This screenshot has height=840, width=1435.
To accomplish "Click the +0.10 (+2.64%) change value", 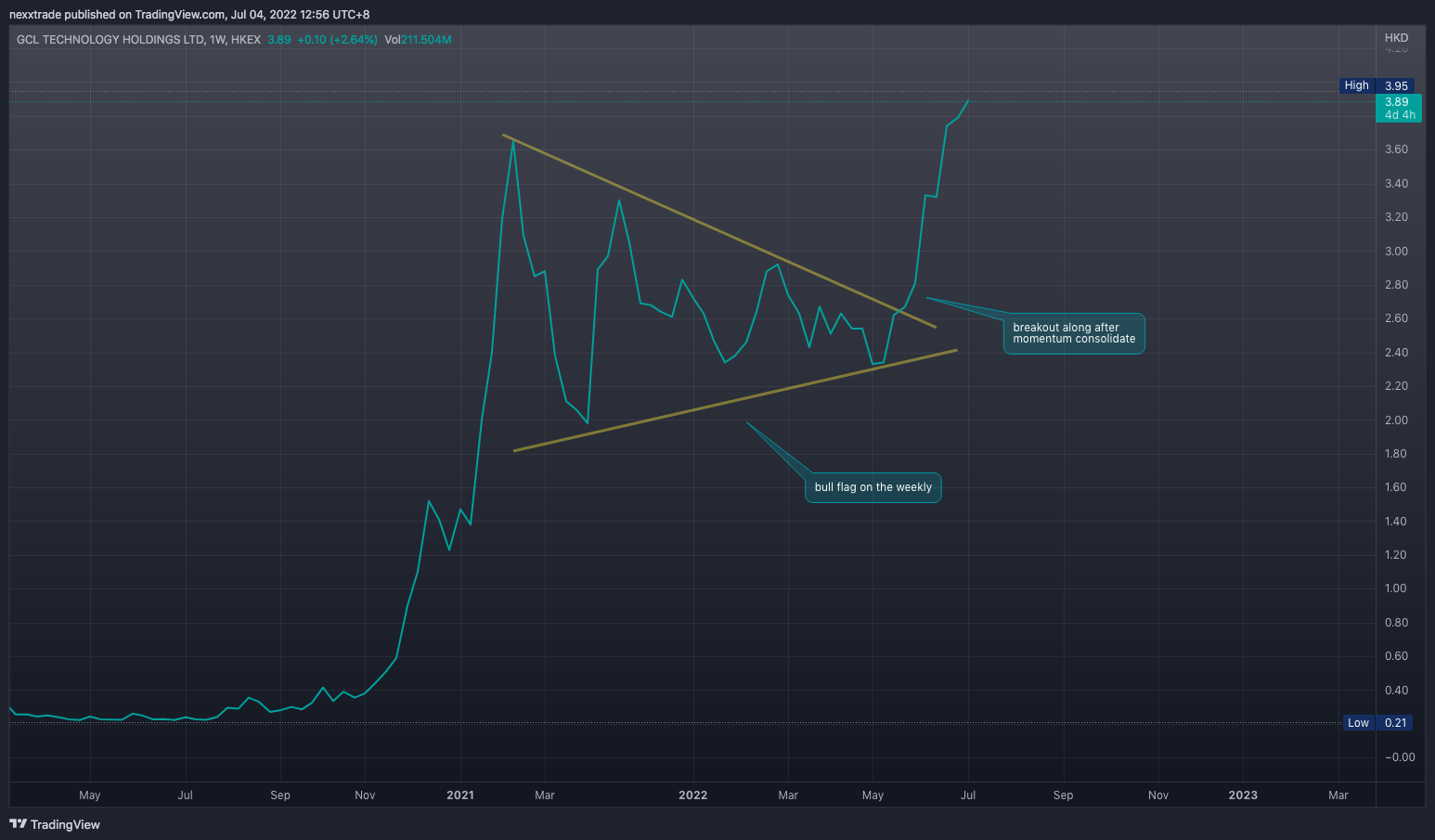I will 338,40.
